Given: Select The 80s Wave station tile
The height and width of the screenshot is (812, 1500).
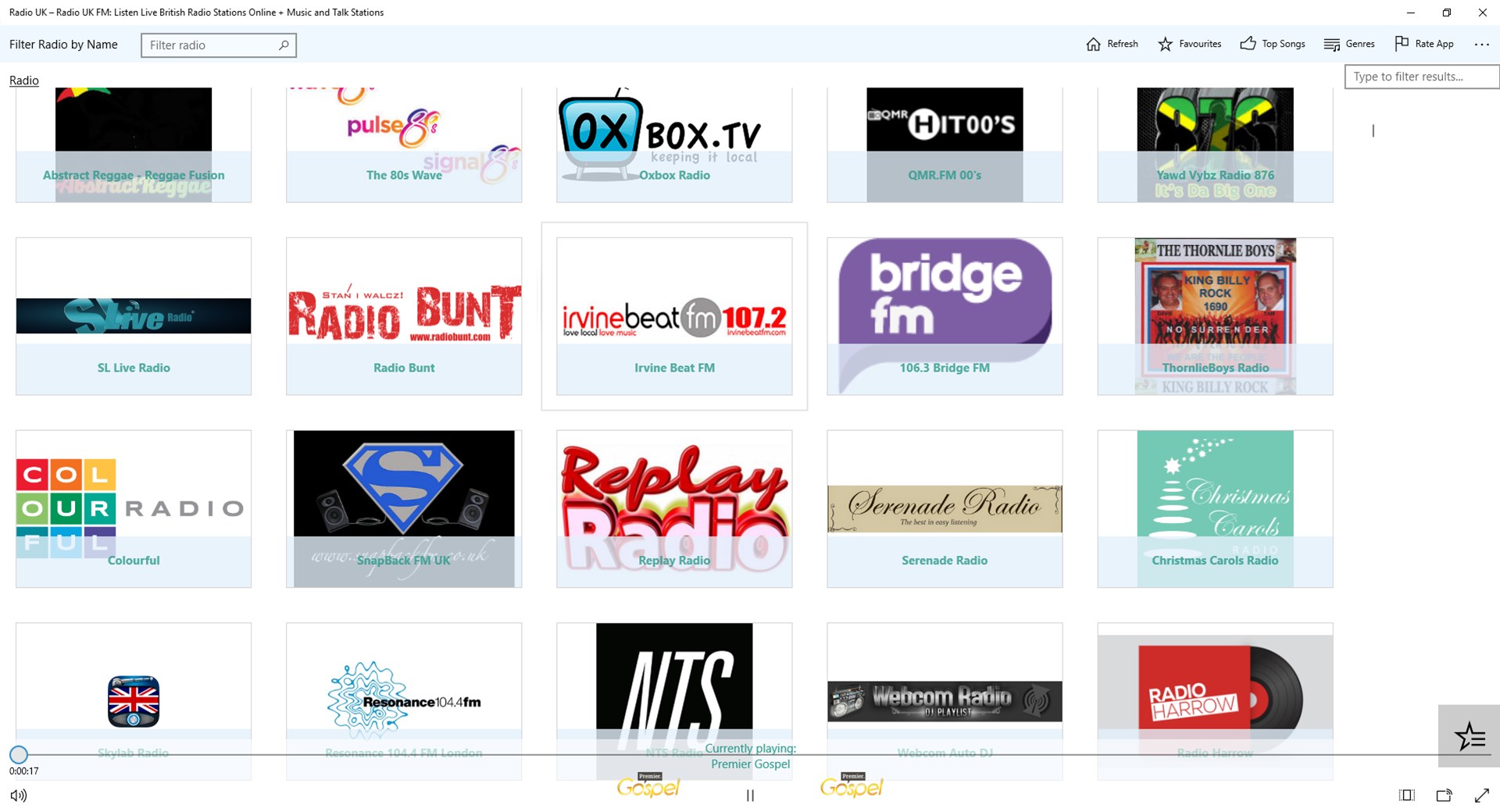Looking at the screenshot, I should pos(404,144).
